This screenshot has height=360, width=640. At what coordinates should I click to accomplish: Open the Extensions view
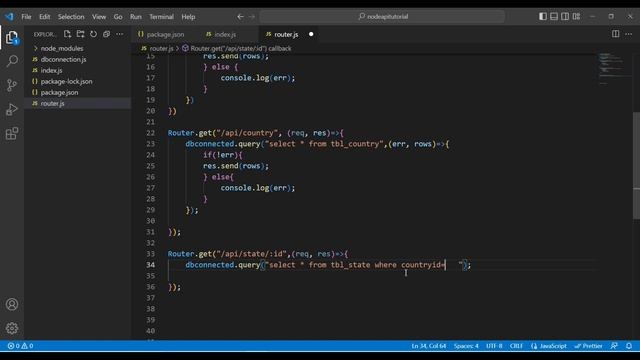(x=12, y=133)
